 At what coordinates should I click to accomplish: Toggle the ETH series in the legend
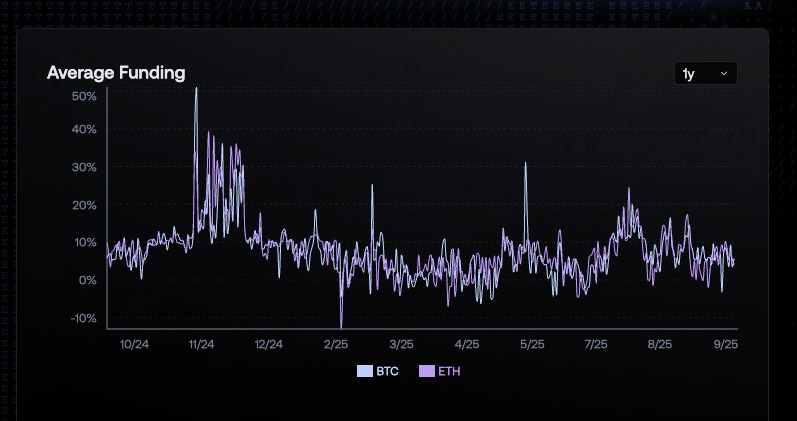click(x=439, y=371)
